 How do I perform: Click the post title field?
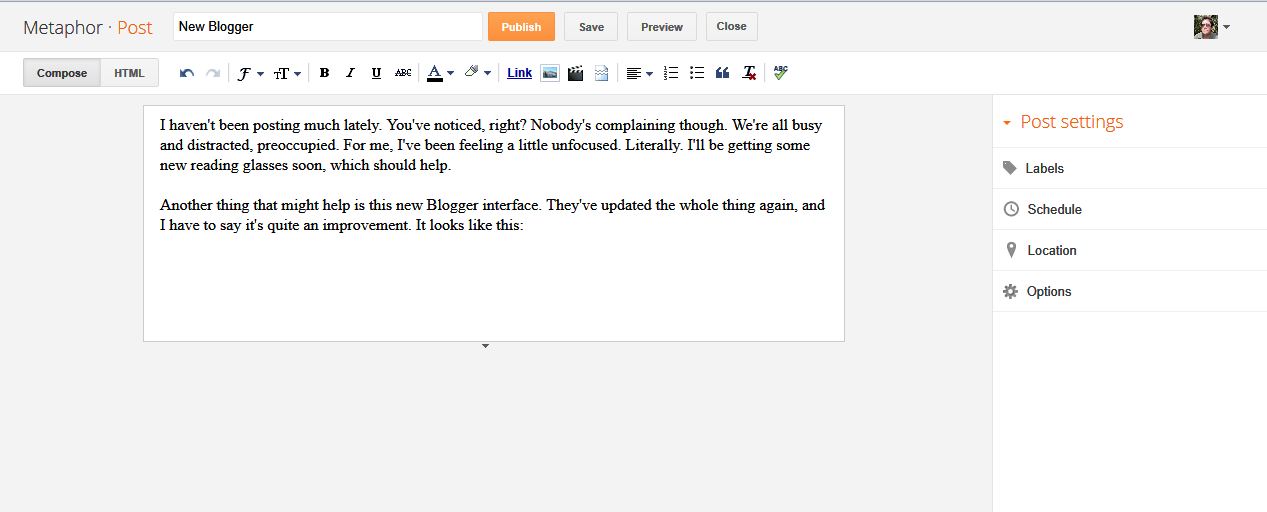[328, 27]
